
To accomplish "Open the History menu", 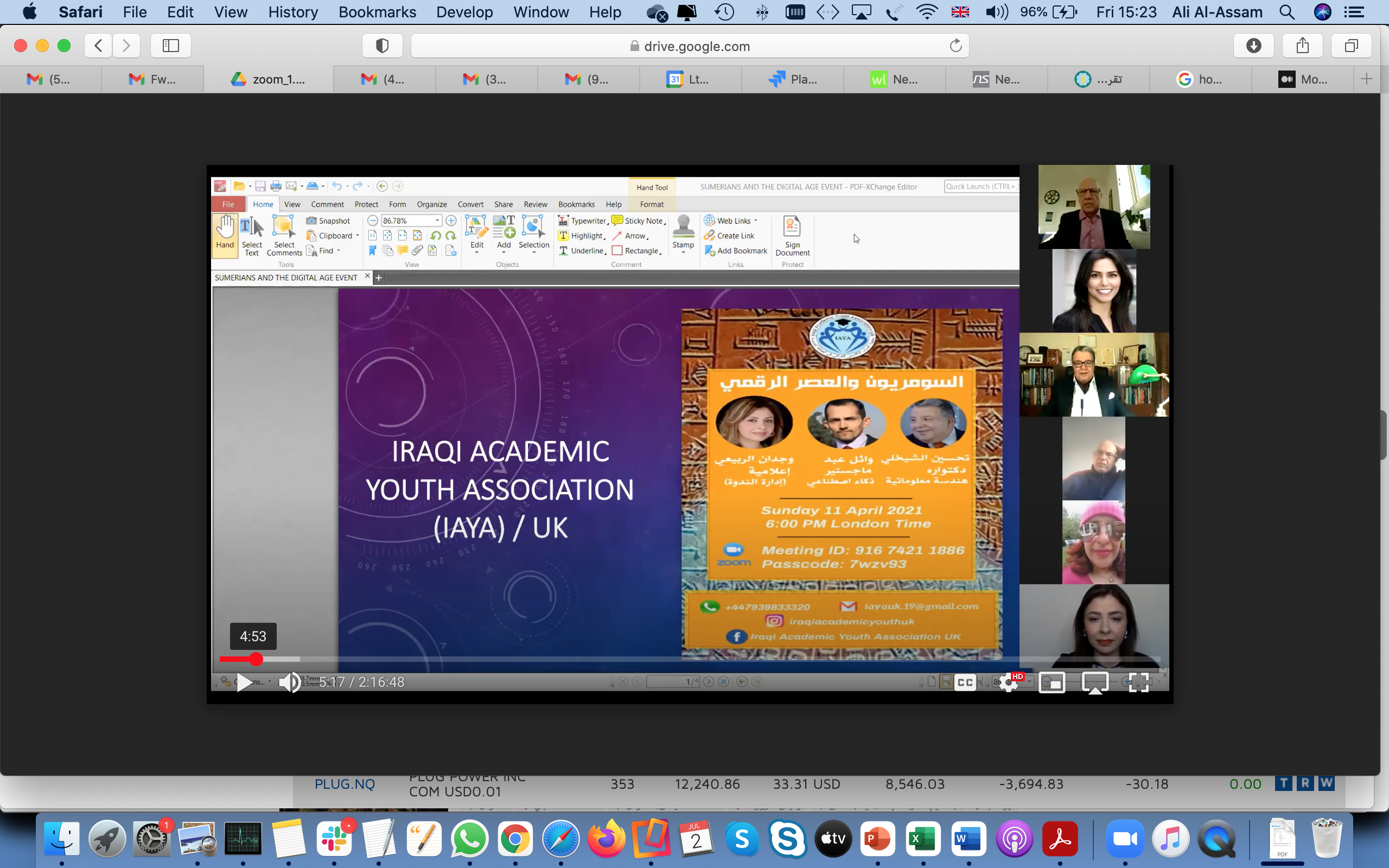I will (293, 12).
